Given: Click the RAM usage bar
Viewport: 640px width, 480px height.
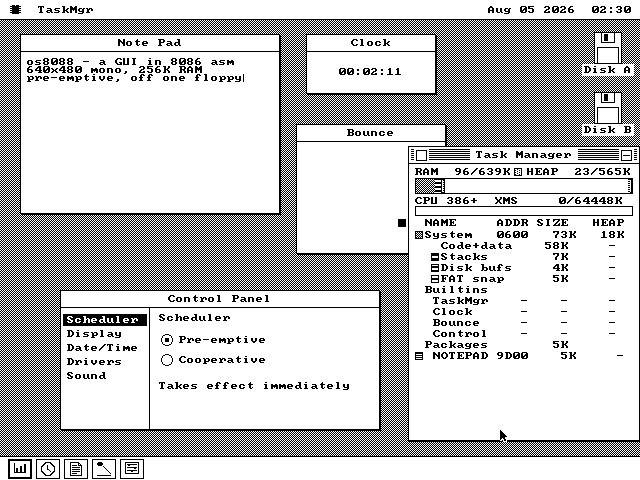Looking at the screenshot, I should pyautogui.click(x=524, y=186).
